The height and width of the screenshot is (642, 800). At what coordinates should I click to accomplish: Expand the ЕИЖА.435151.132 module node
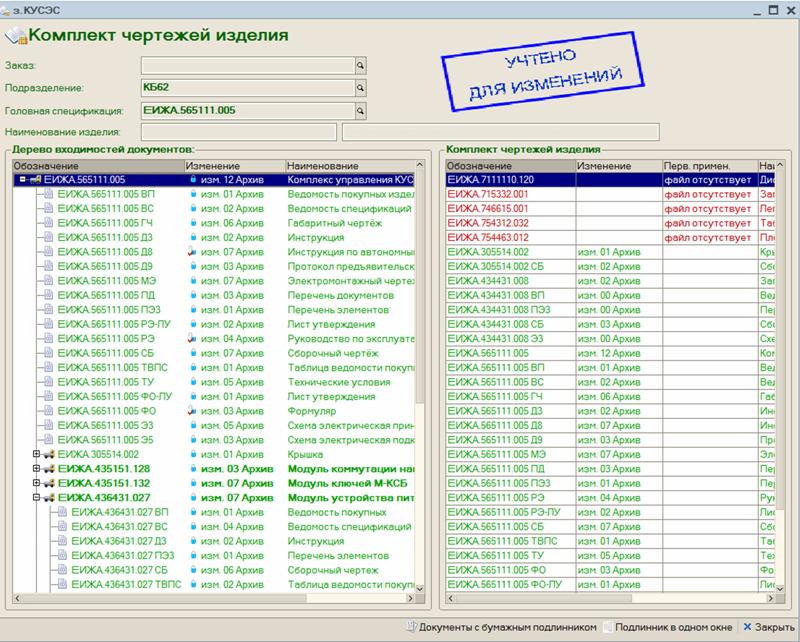click(x=36, y=482)
